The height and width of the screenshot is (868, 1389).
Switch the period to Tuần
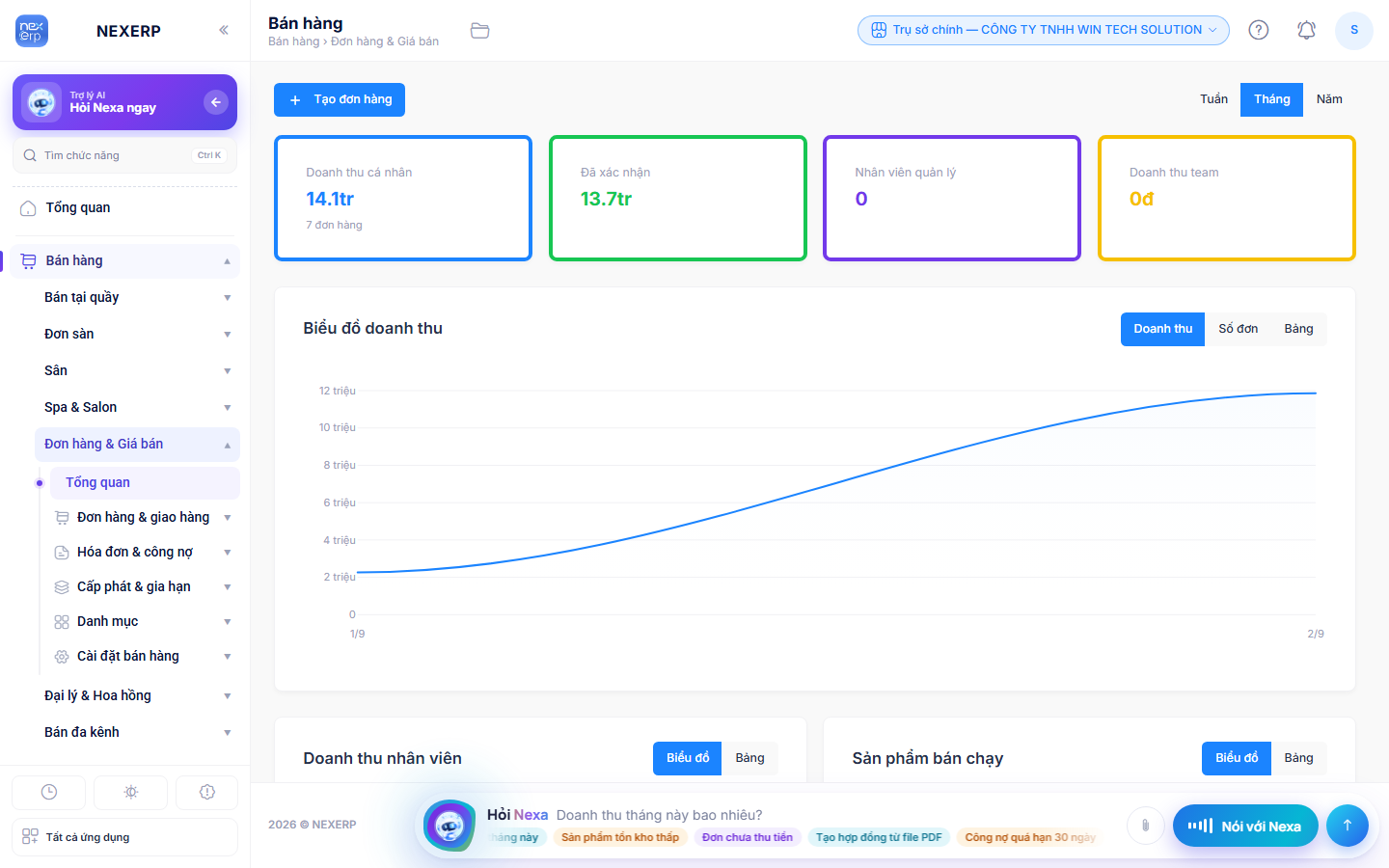1213,99
